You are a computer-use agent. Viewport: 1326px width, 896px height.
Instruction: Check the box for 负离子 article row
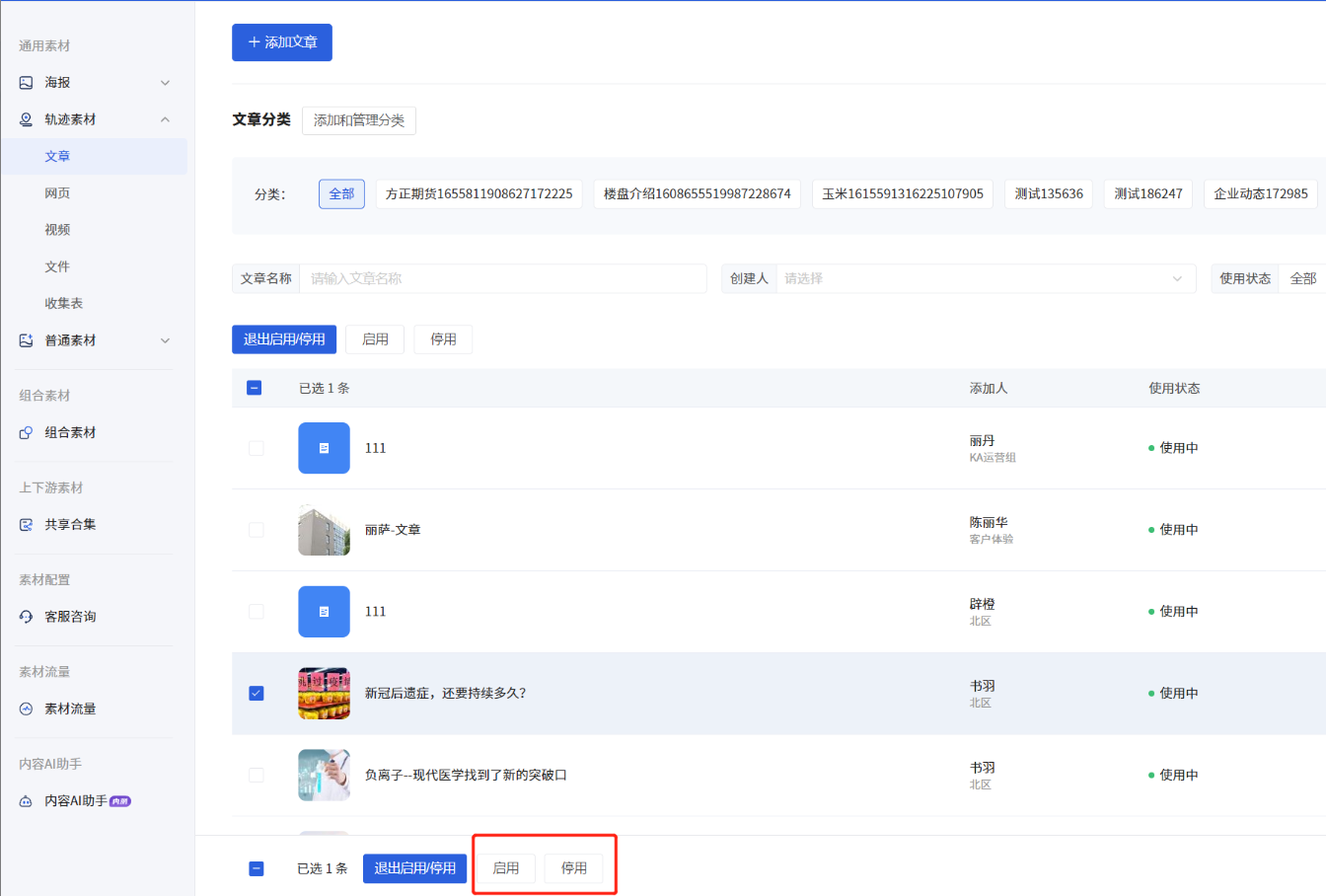(257, 776)
